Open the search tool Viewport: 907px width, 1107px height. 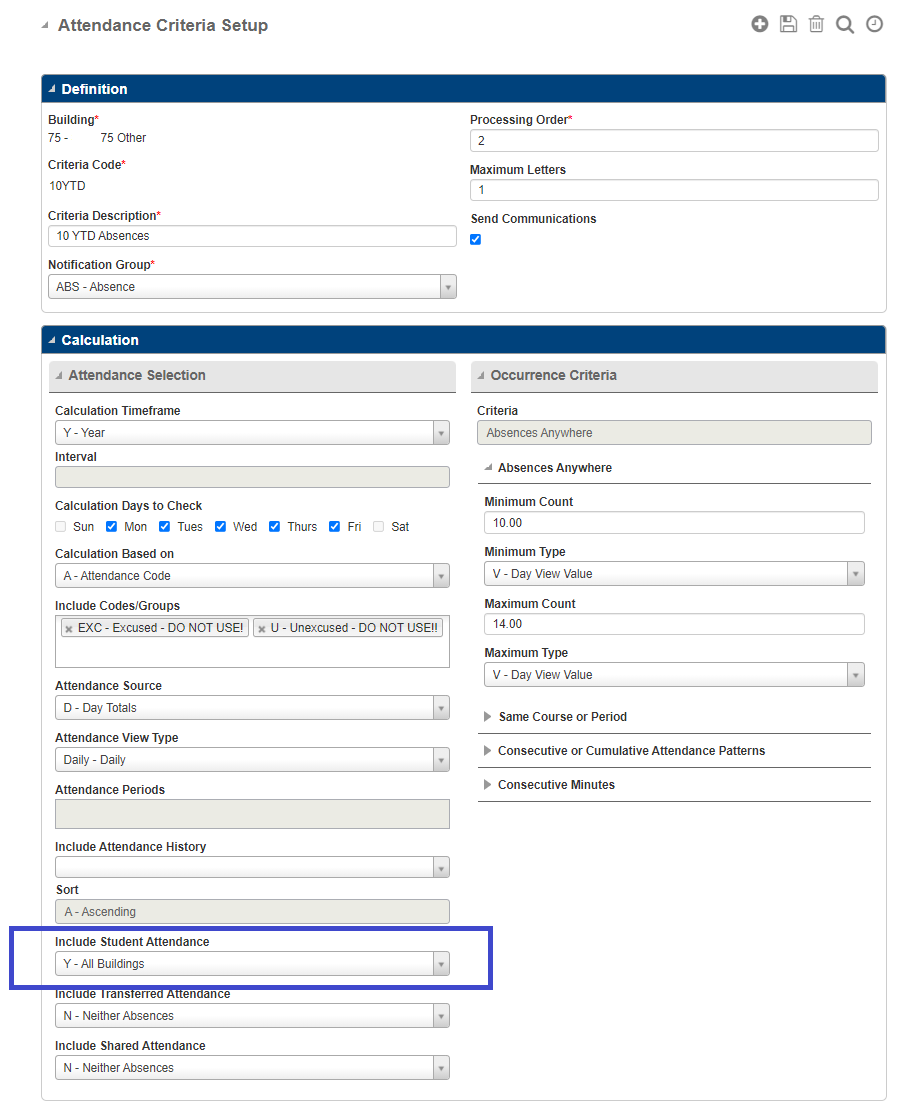coord(845,23)
